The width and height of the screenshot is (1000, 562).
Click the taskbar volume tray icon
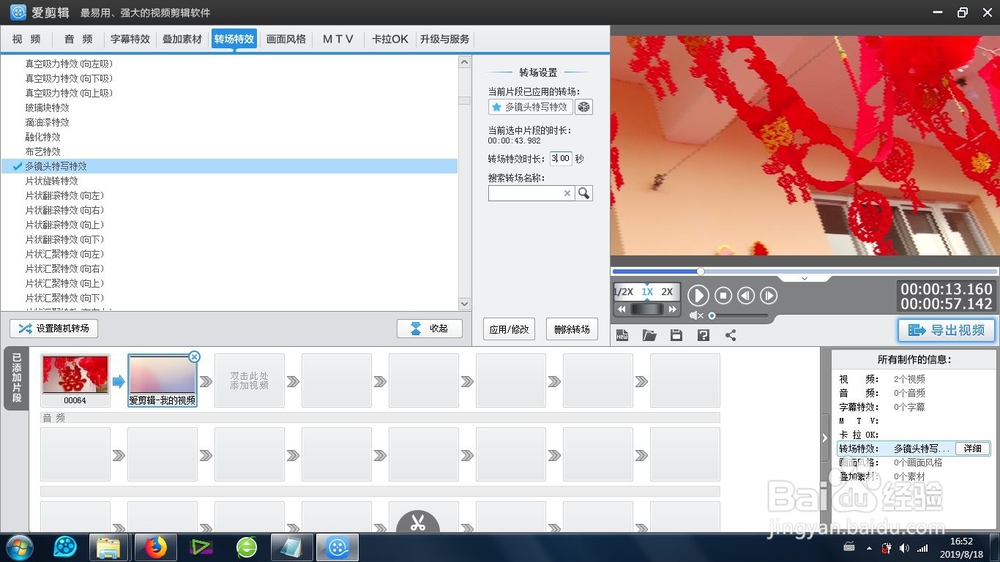904,548
